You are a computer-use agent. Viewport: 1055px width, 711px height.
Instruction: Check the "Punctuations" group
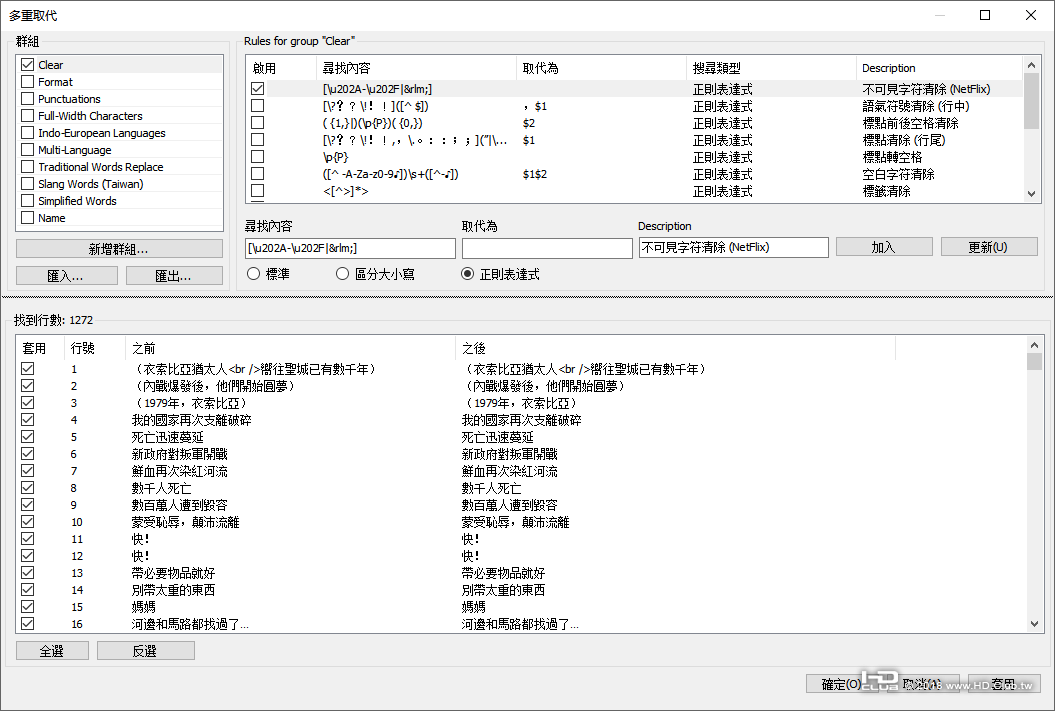click(28, 98)
